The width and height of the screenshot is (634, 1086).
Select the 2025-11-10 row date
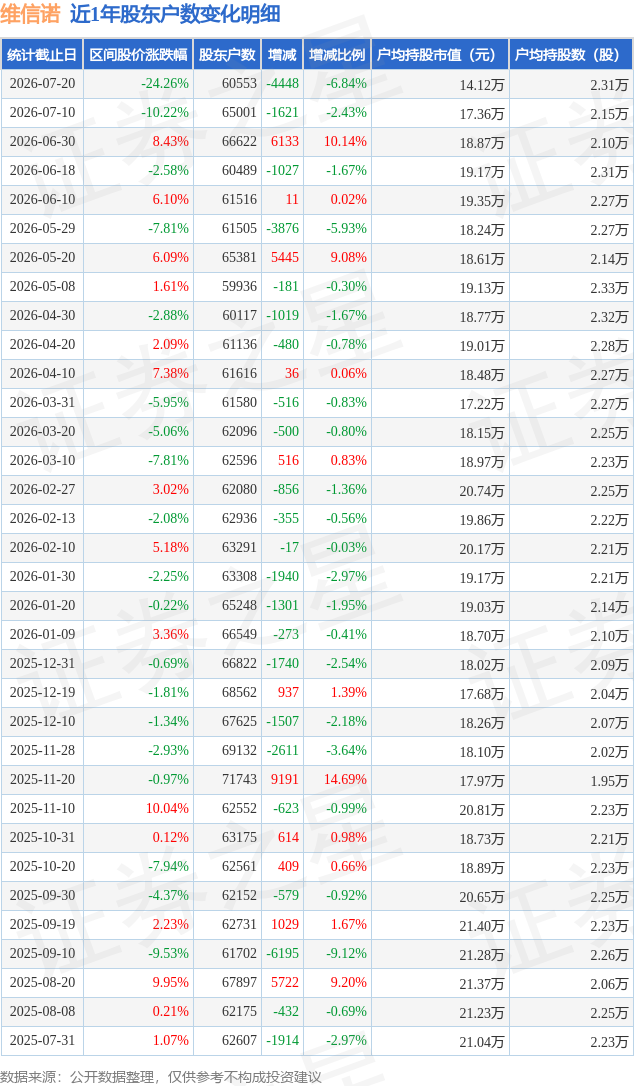[x=42, y=808]
